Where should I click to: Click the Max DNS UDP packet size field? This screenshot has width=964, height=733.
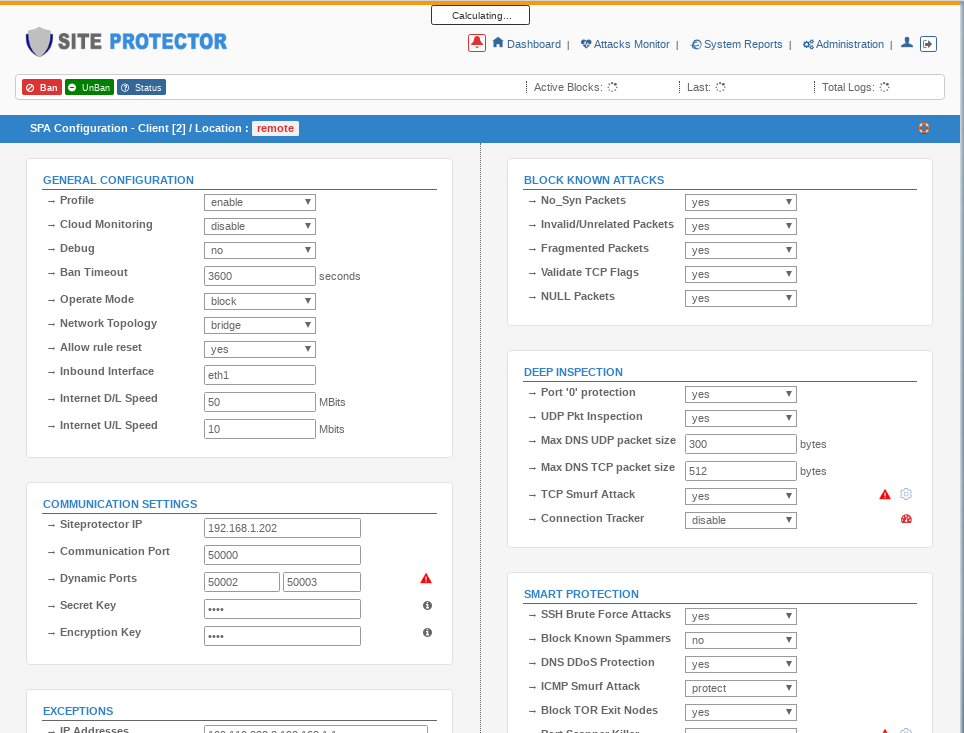[x=740, y=444]
